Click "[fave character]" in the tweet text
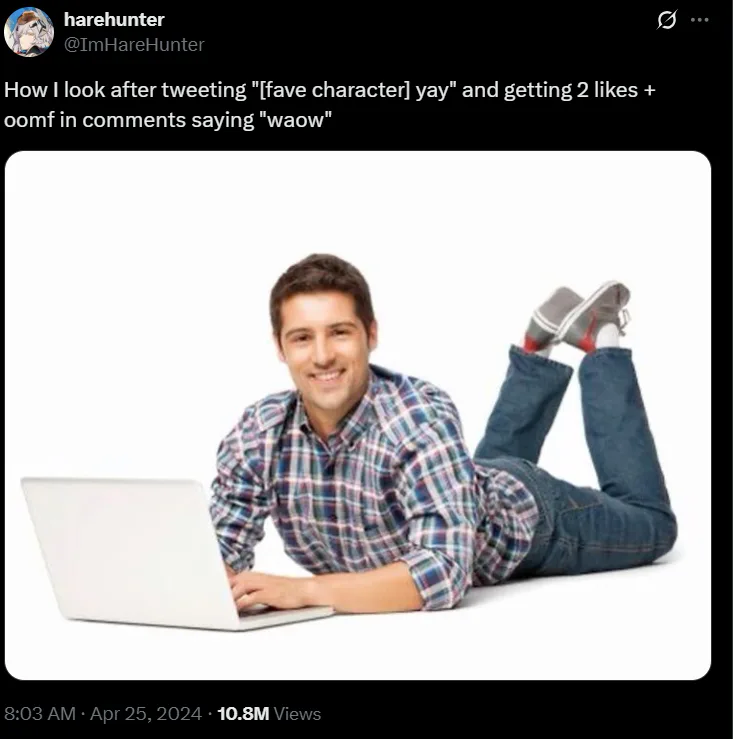The height and width of the screenshot is (739, 733). (x=334, y=90)
